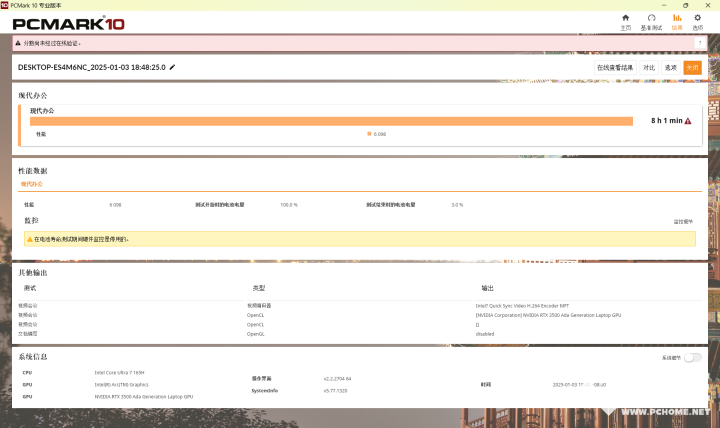Click the orange 现代办公 battery life bar
Viewport: 720px width, 428px height.
331,121
